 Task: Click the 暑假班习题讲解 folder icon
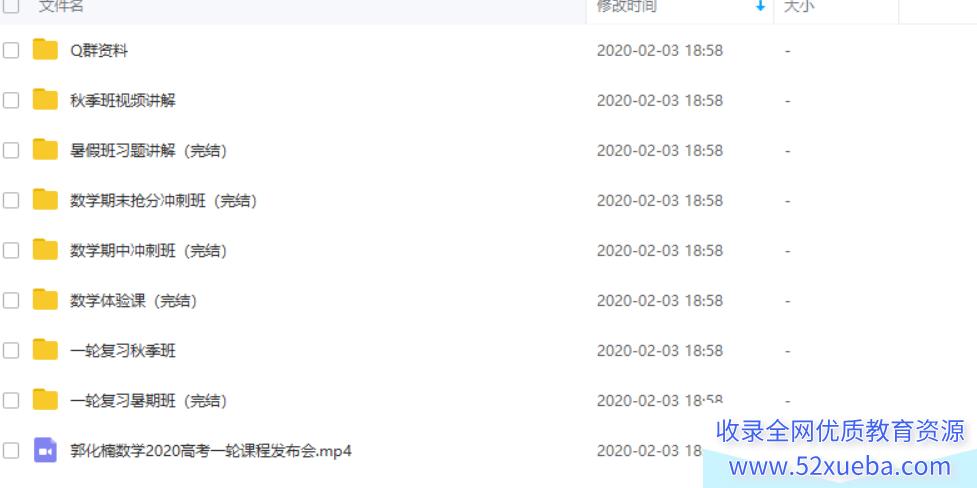[x=45, y=150]
